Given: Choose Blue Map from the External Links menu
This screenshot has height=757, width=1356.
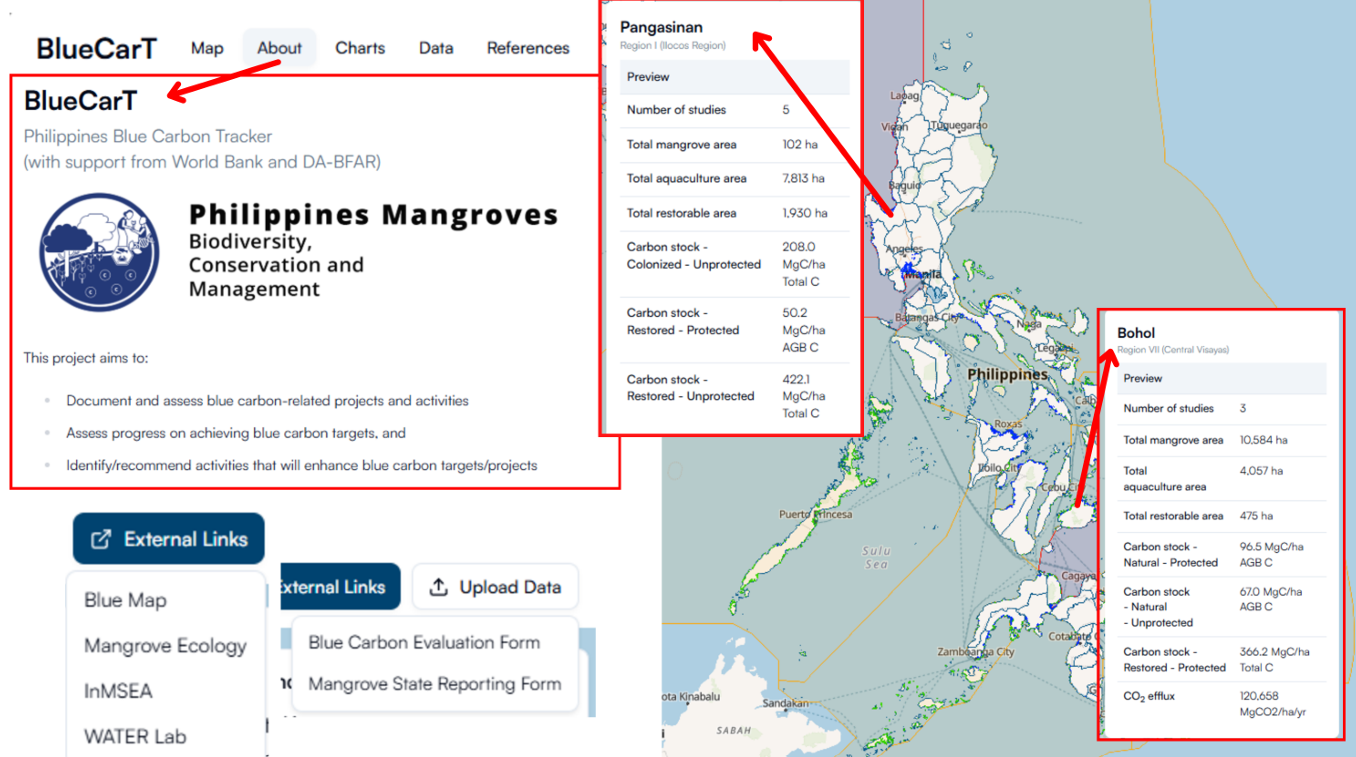Looking at the screenshot, I should 125,600.
